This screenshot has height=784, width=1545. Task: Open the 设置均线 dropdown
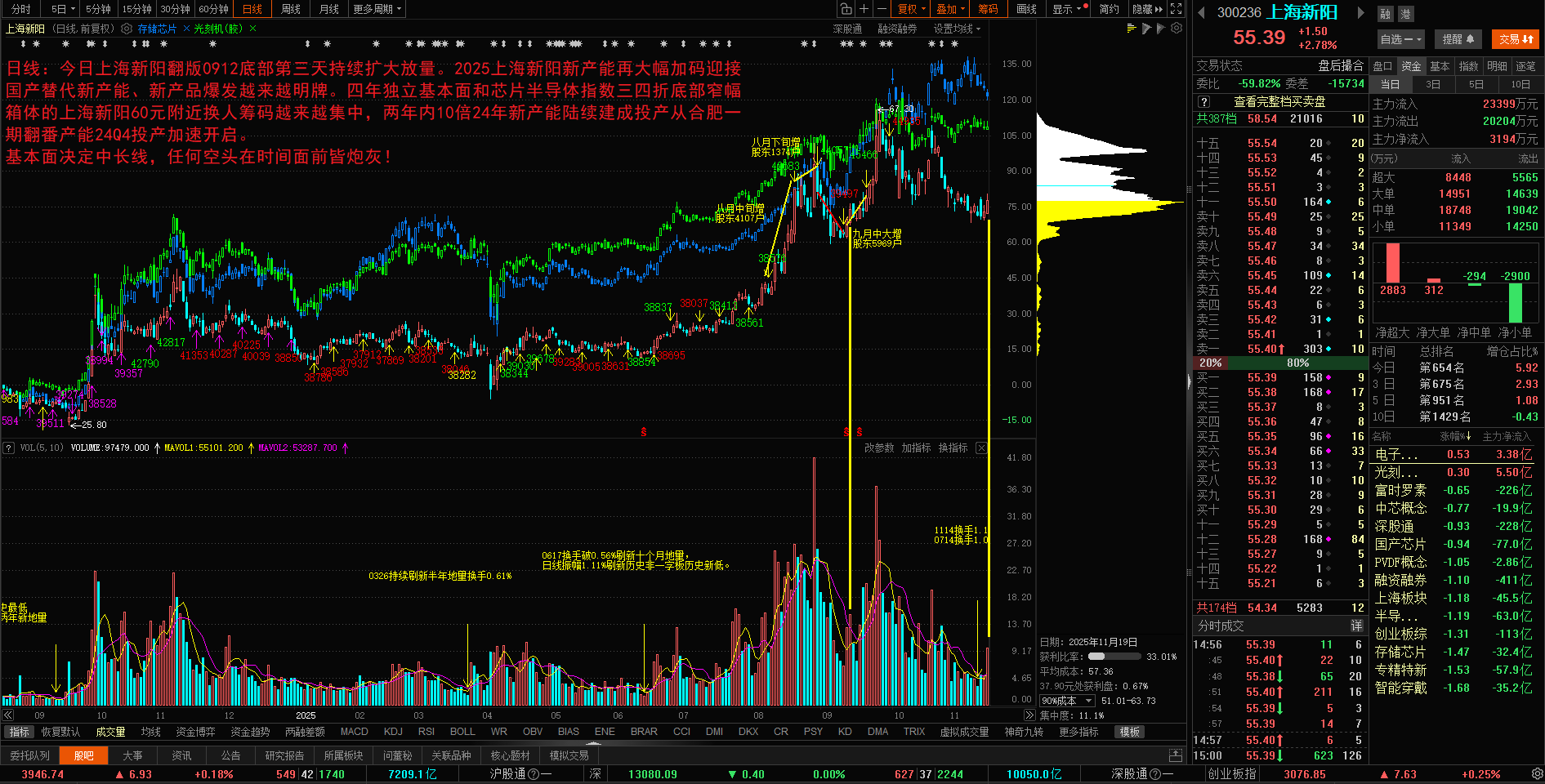point(957,29)
